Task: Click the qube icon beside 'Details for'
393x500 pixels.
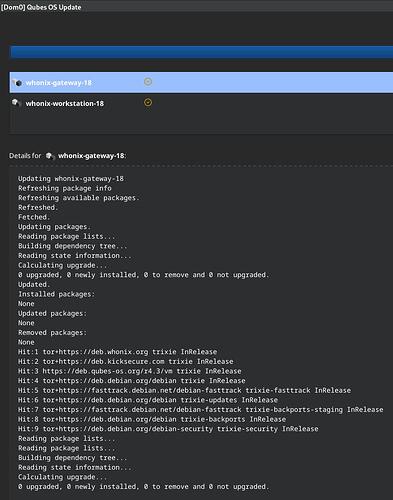Action: [50, 156]
